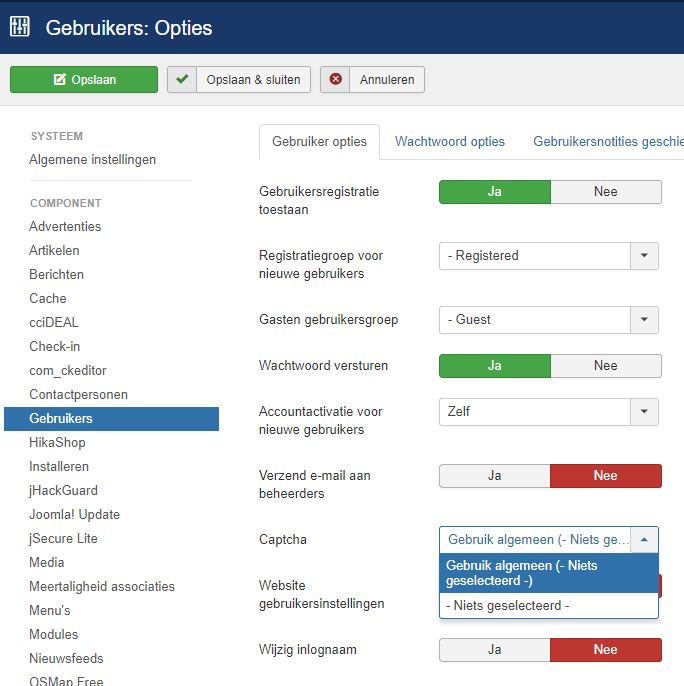
Task: Click the sliders icon beside Gebruikers: Opties
Action: click(20, 27)
